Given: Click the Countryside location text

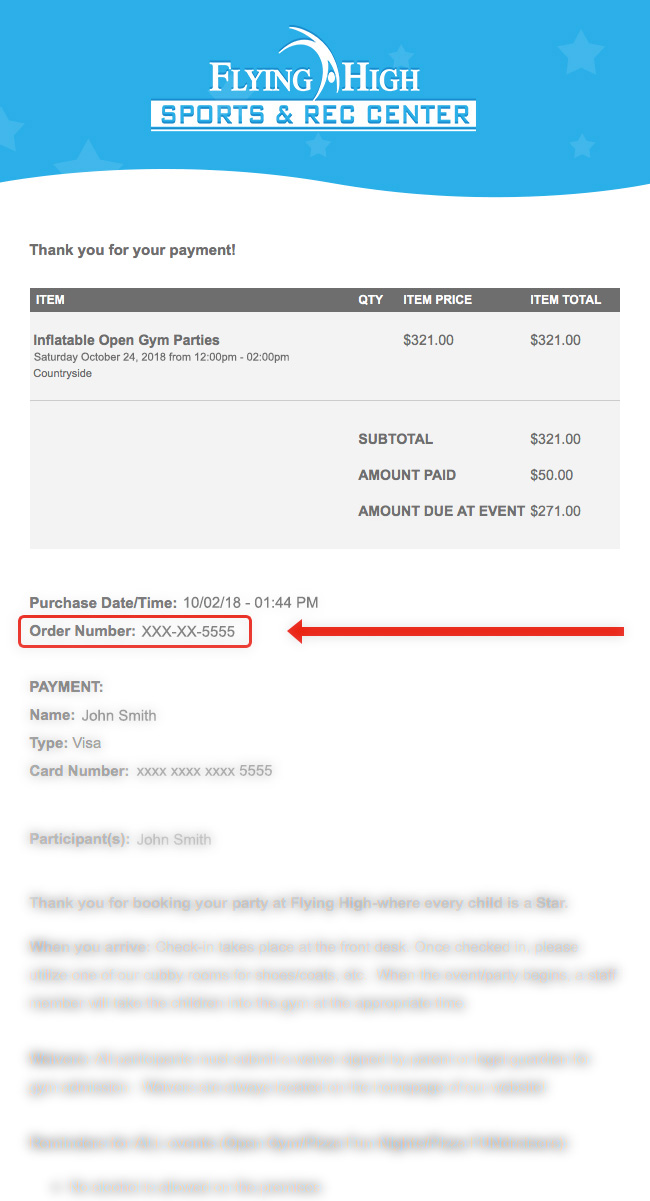Looking at the screenshot, I should [62, 373].
